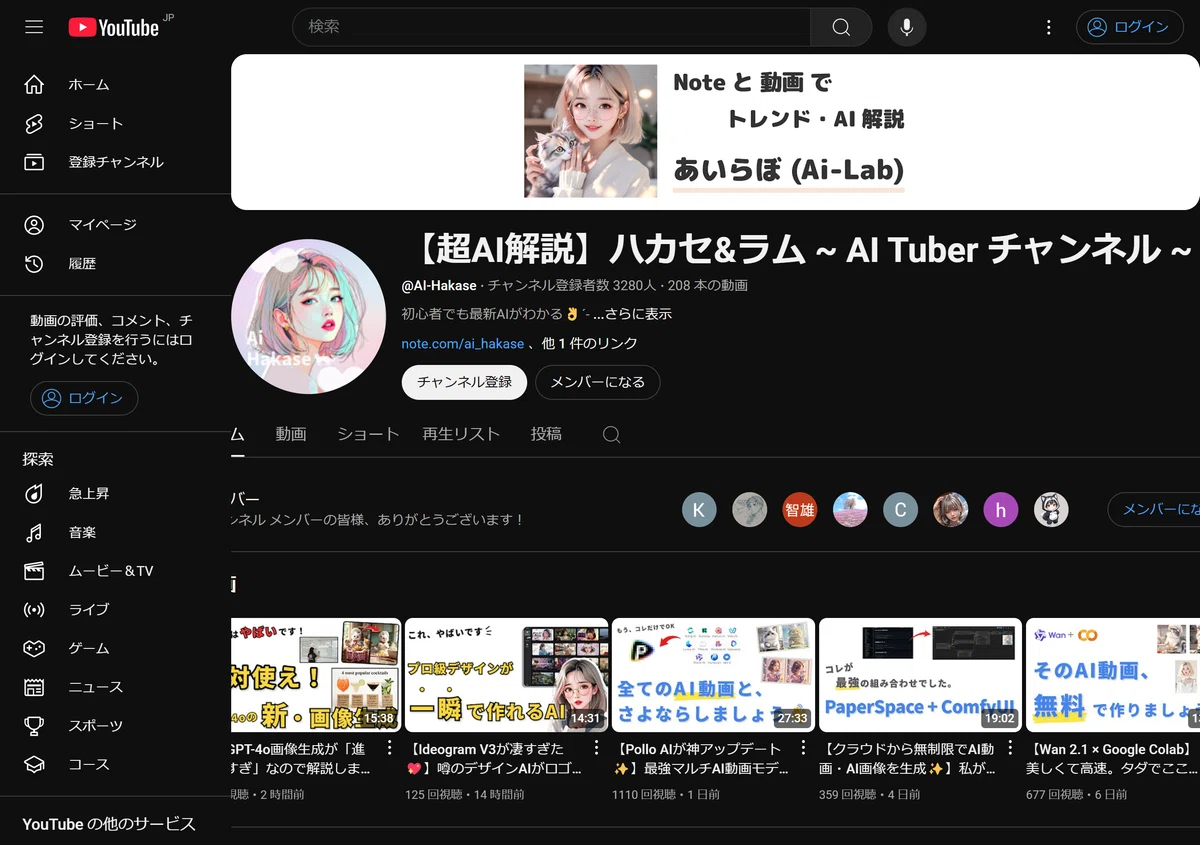1200x845 pixels.
Task: Open スポーツ in sidebar
Action: tap(115, 725)
